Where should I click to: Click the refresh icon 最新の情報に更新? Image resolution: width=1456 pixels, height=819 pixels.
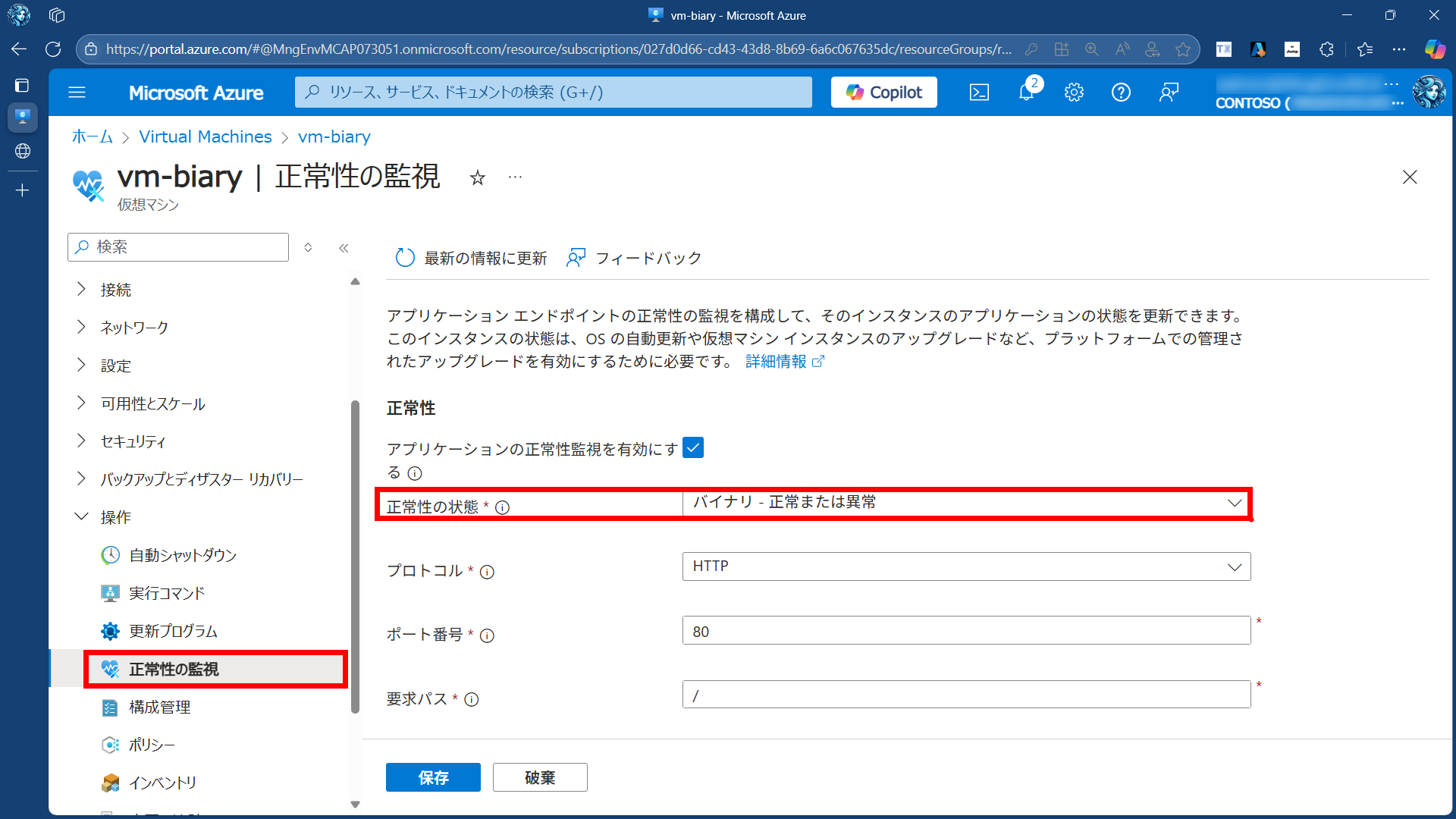pos(406,258)
